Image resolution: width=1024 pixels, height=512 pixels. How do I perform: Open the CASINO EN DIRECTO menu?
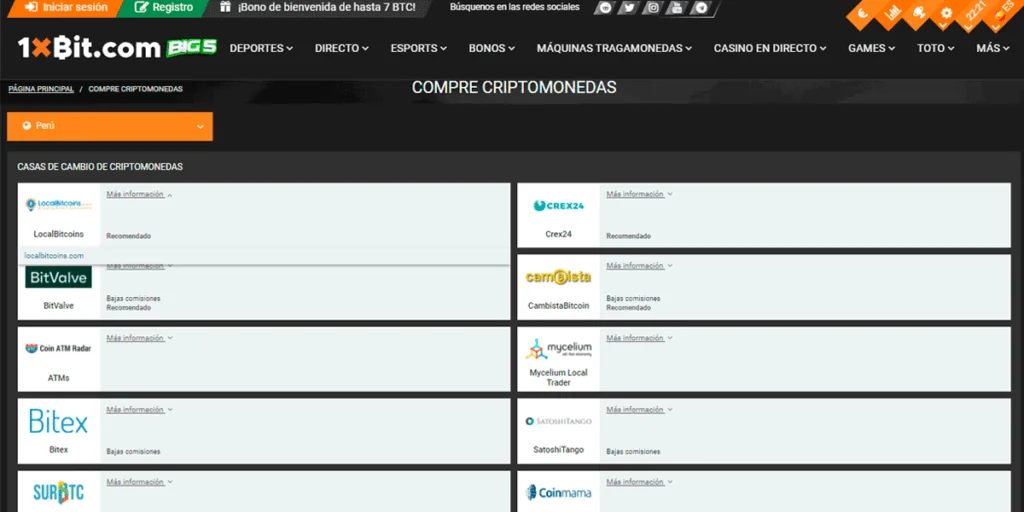pos(770,48)
